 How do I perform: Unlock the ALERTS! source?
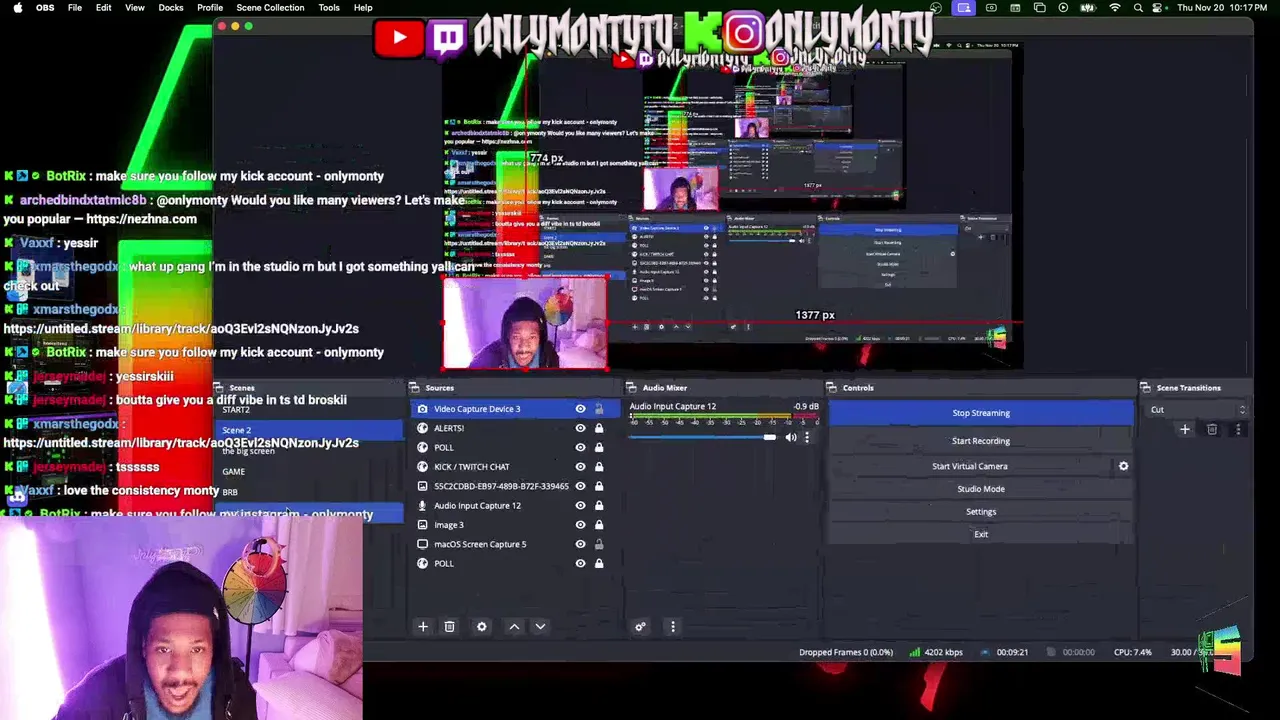point(599,428)
